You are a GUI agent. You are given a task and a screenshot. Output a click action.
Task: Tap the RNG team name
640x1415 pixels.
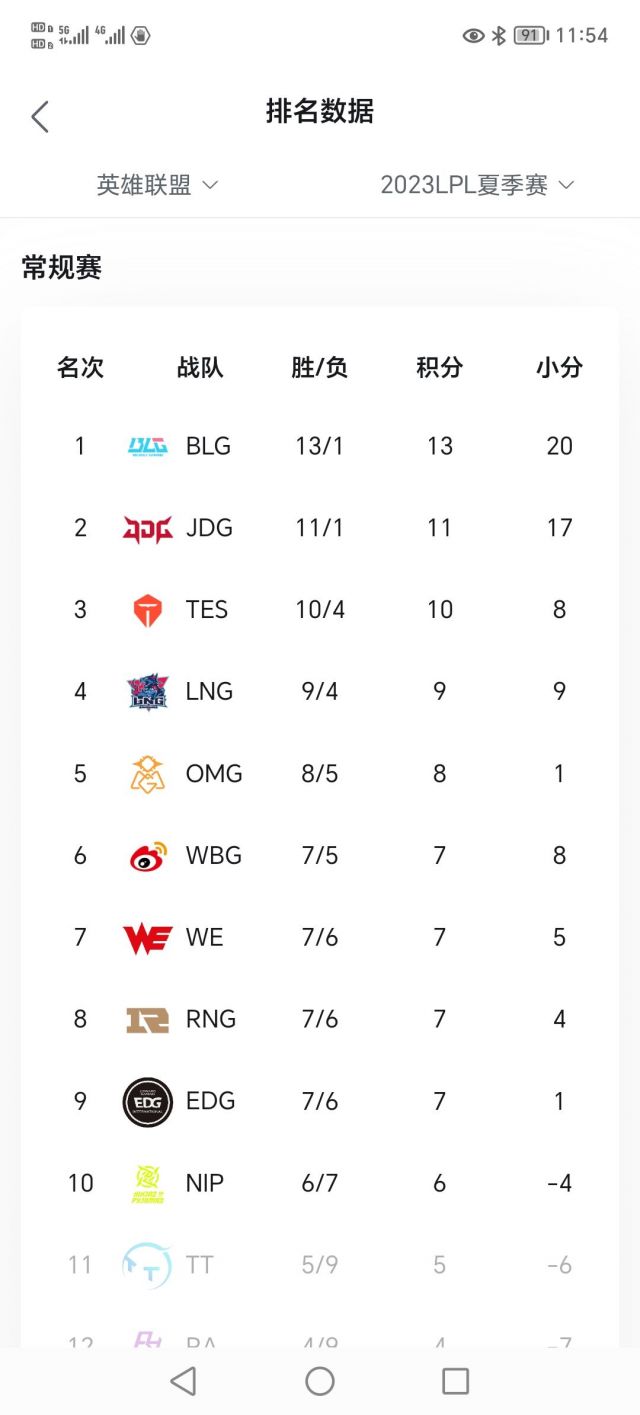[x=211, y=1020]
